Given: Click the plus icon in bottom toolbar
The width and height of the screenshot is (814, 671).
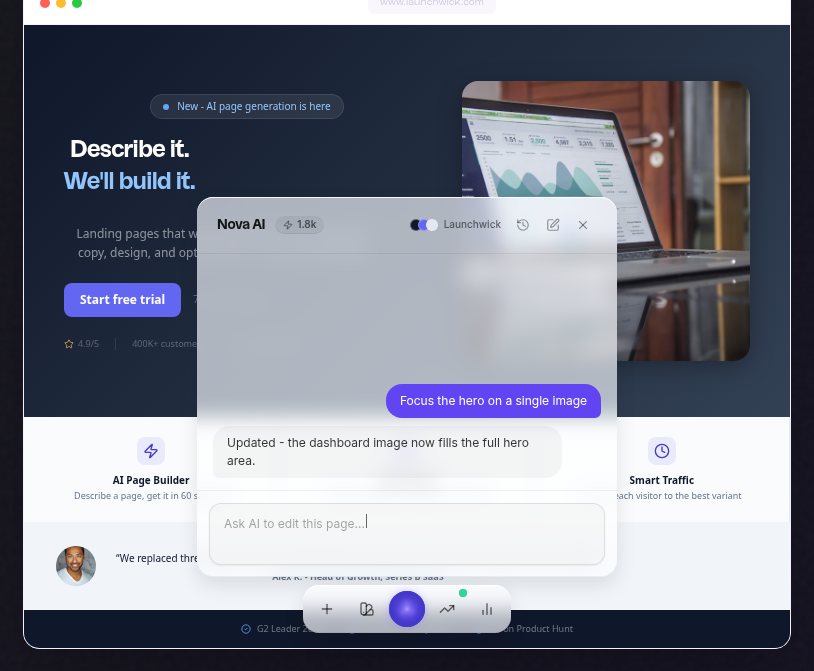Looking at the screenshot, I should coord(327,609).
